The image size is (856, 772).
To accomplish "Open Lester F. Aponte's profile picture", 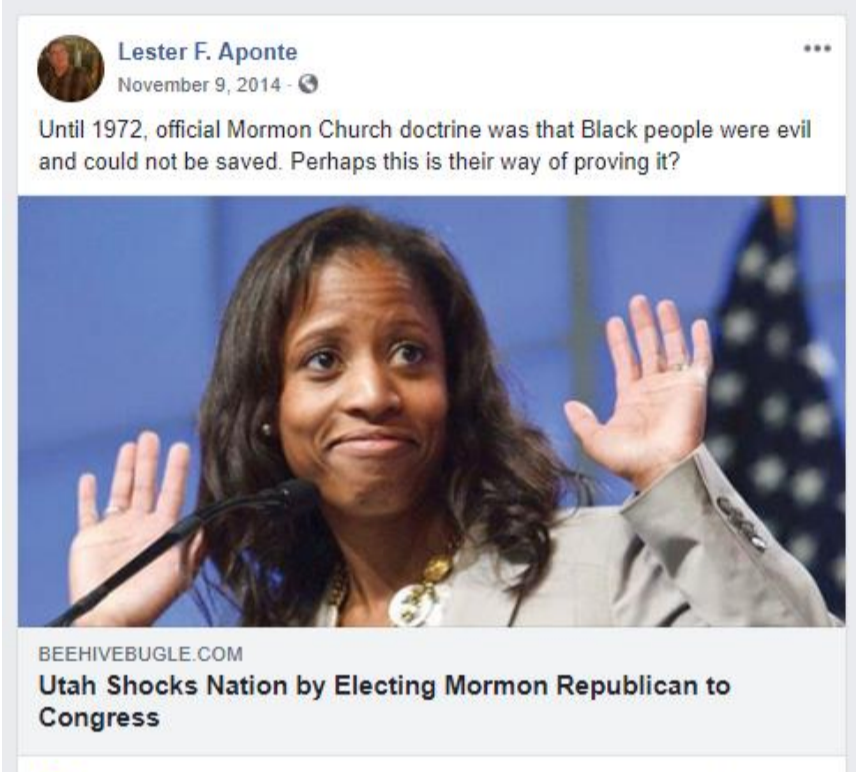I will click(70, 68).
